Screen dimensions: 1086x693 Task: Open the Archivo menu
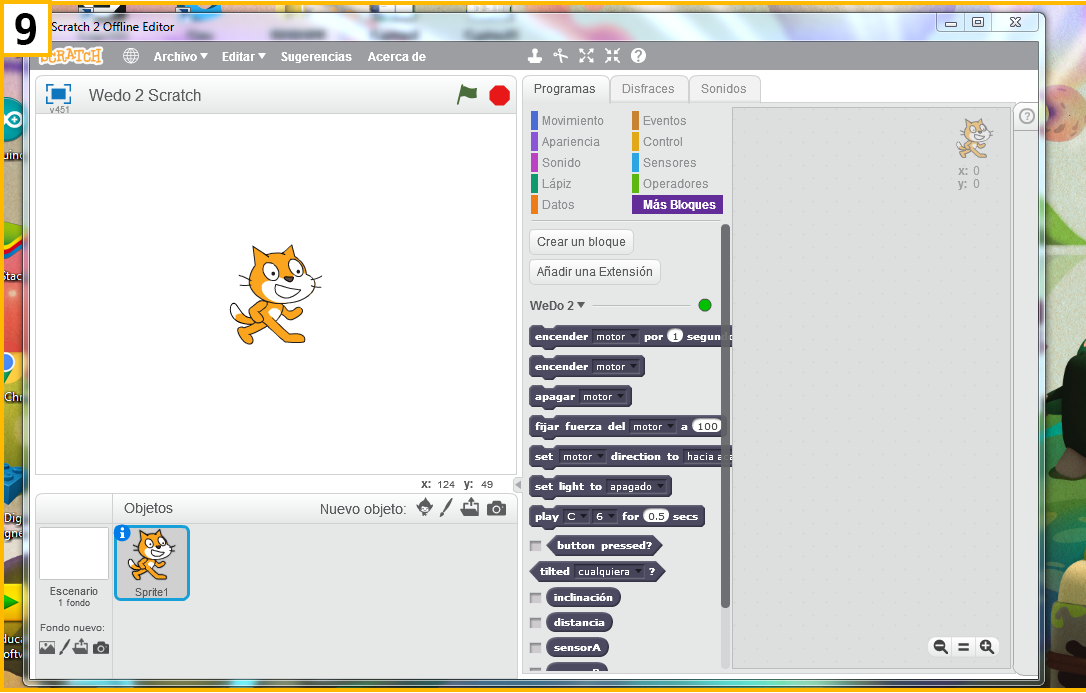[180, 57]
